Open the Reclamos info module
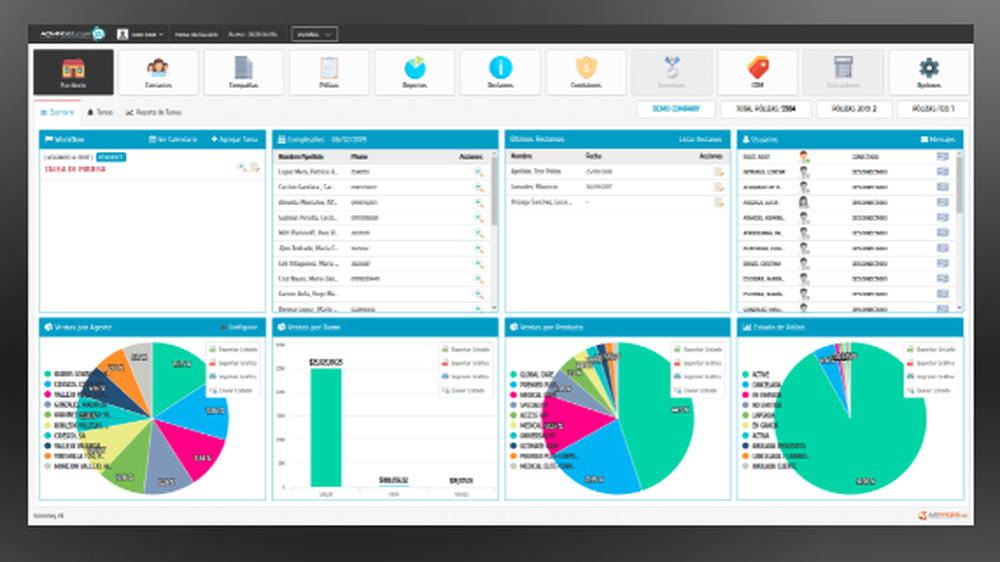Image resolution: width=1000 pixels, height=562 pixels. (x=500, y=72)
